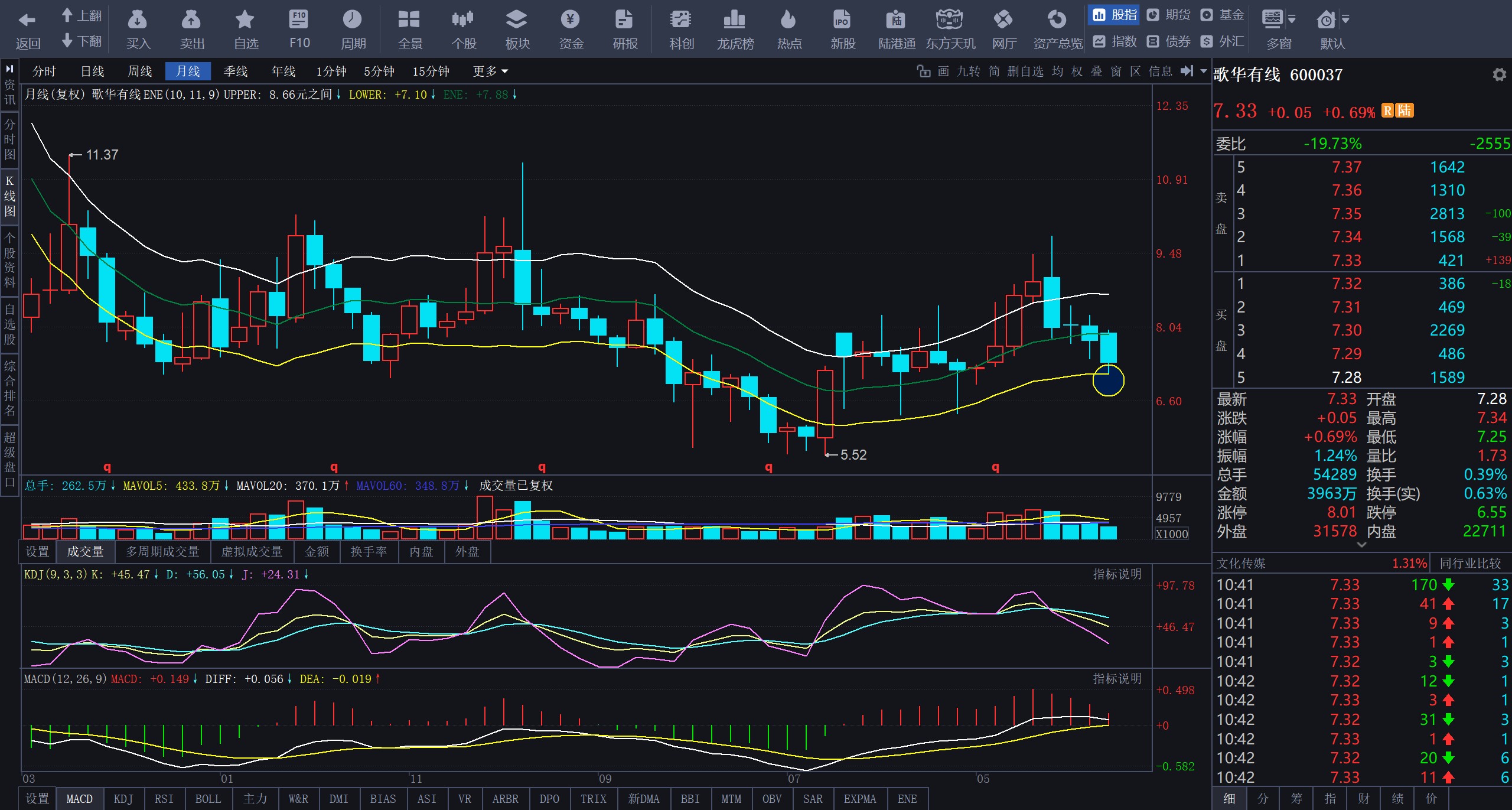Click the 资金 yuan coin icon
Screen dimensions: 1512x810
571,20
